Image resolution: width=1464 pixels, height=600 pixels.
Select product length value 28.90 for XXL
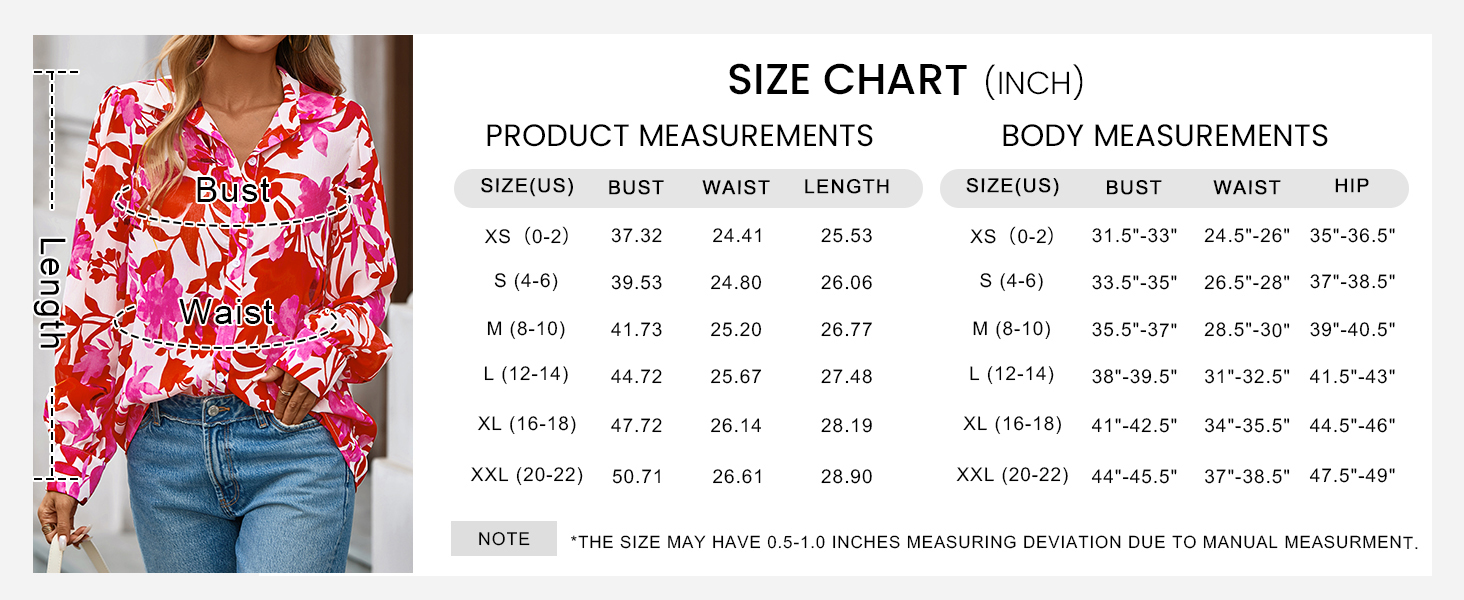click(x=847, y=477)
